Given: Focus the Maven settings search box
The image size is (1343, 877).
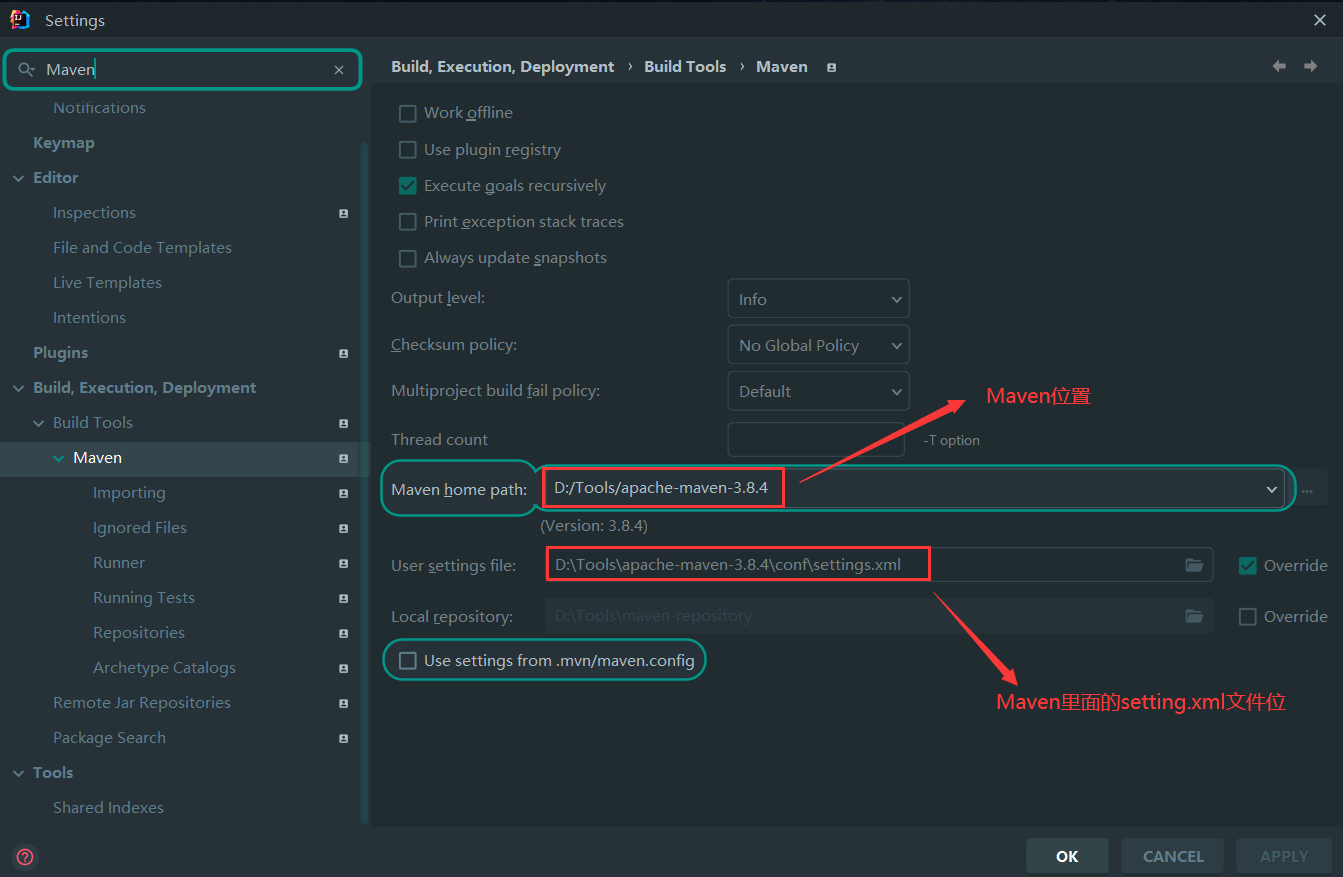Looking at the screenshot, I should [185, 70].
